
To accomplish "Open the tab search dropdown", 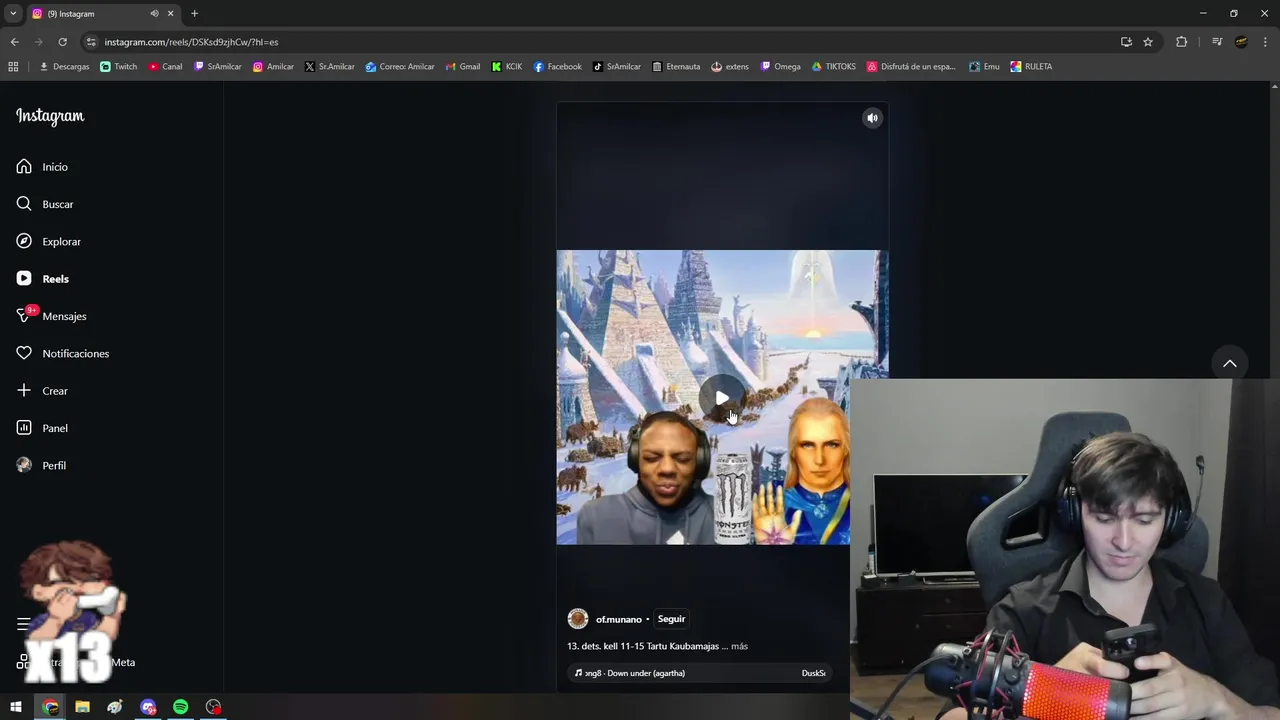I will pos(13,14).
